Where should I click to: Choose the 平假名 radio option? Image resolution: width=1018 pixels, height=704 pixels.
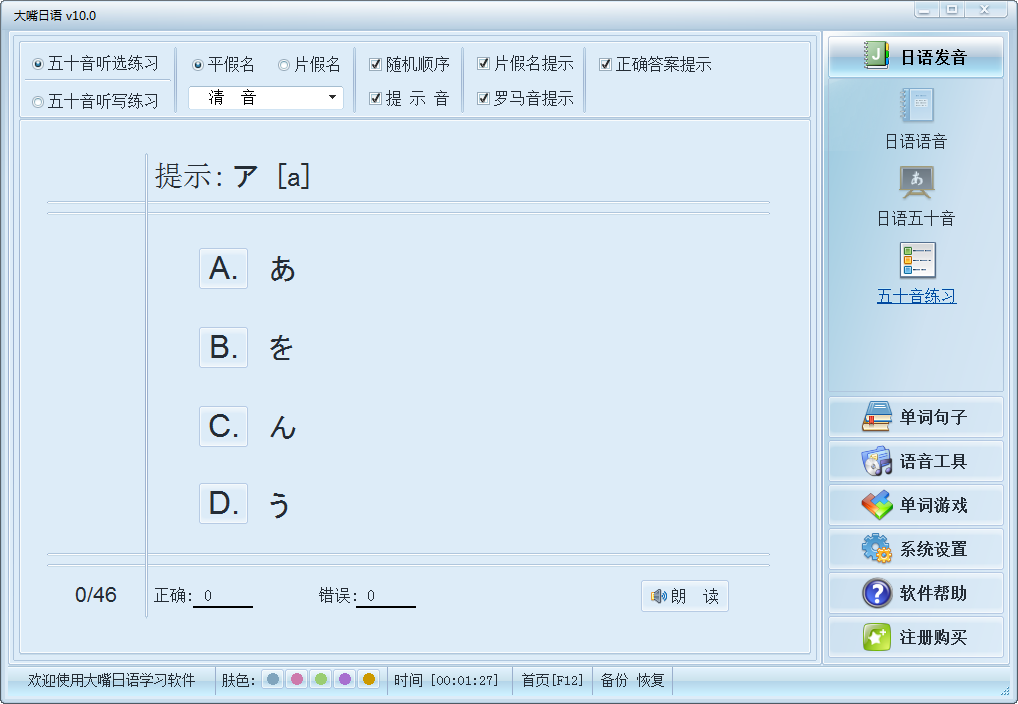pos(198,65)
